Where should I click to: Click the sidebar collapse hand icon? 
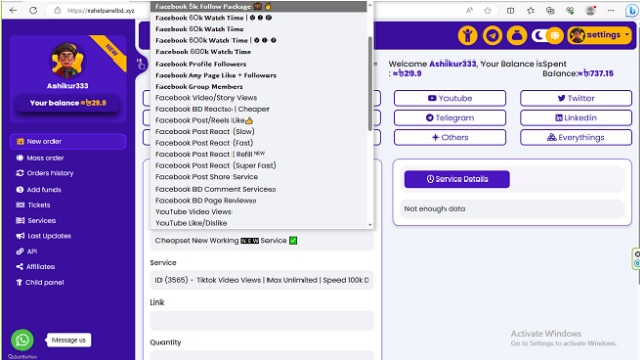(141, 64)
